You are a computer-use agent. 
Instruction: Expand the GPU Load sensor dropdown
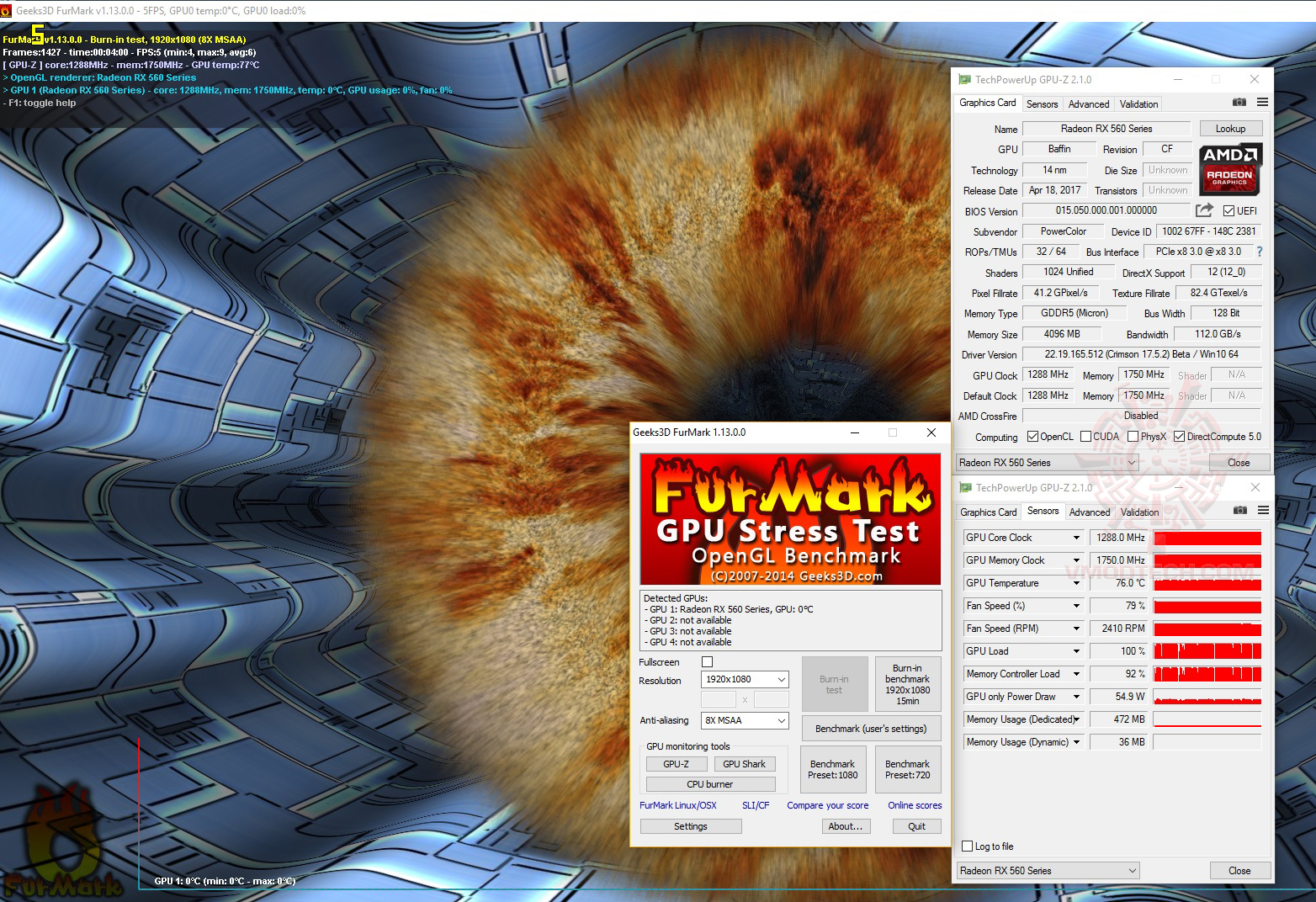(1075, 651)
